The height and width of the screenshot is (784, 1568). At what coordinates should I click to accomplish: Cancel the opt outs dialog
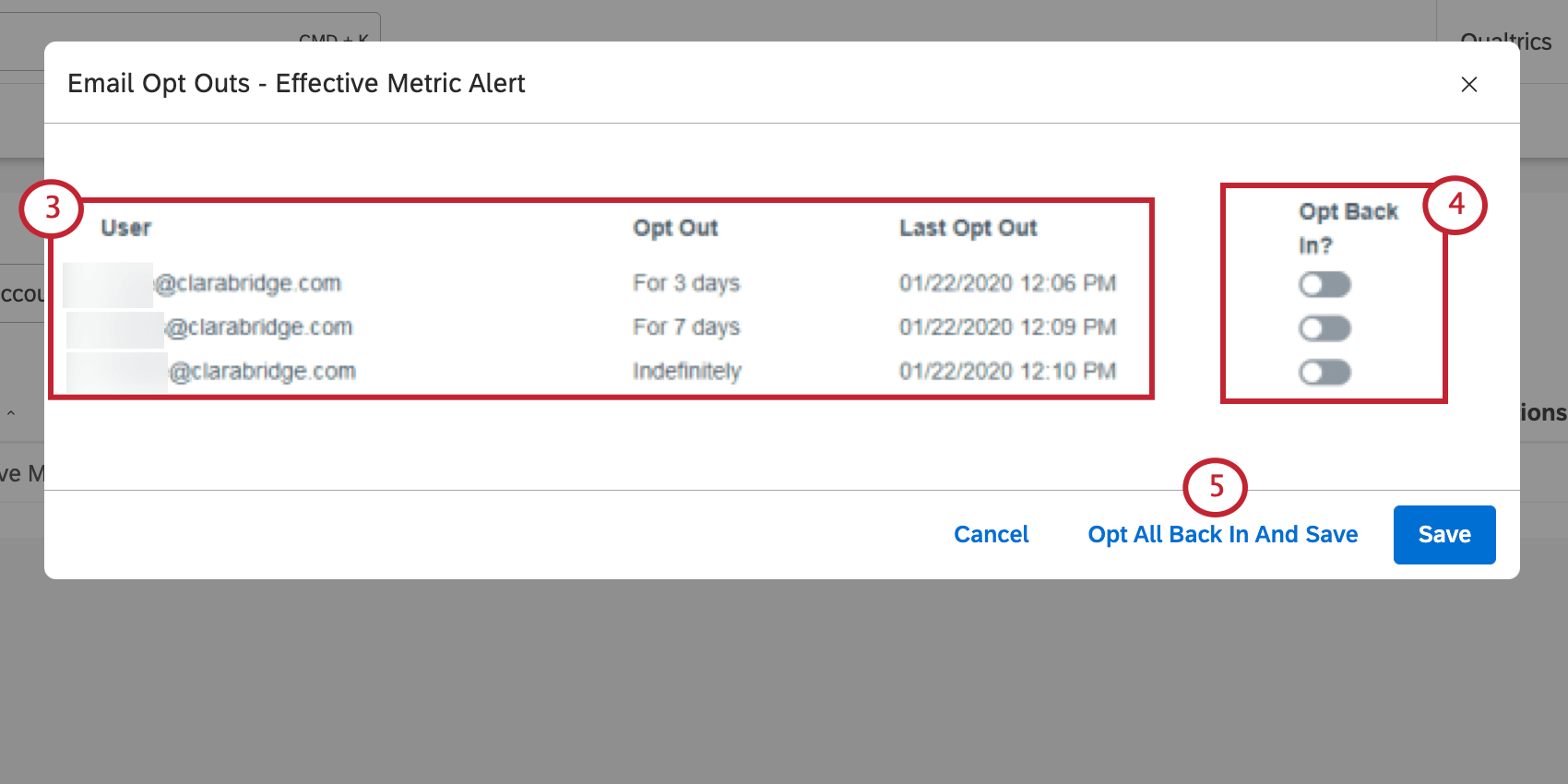click(x=992, y=535)
